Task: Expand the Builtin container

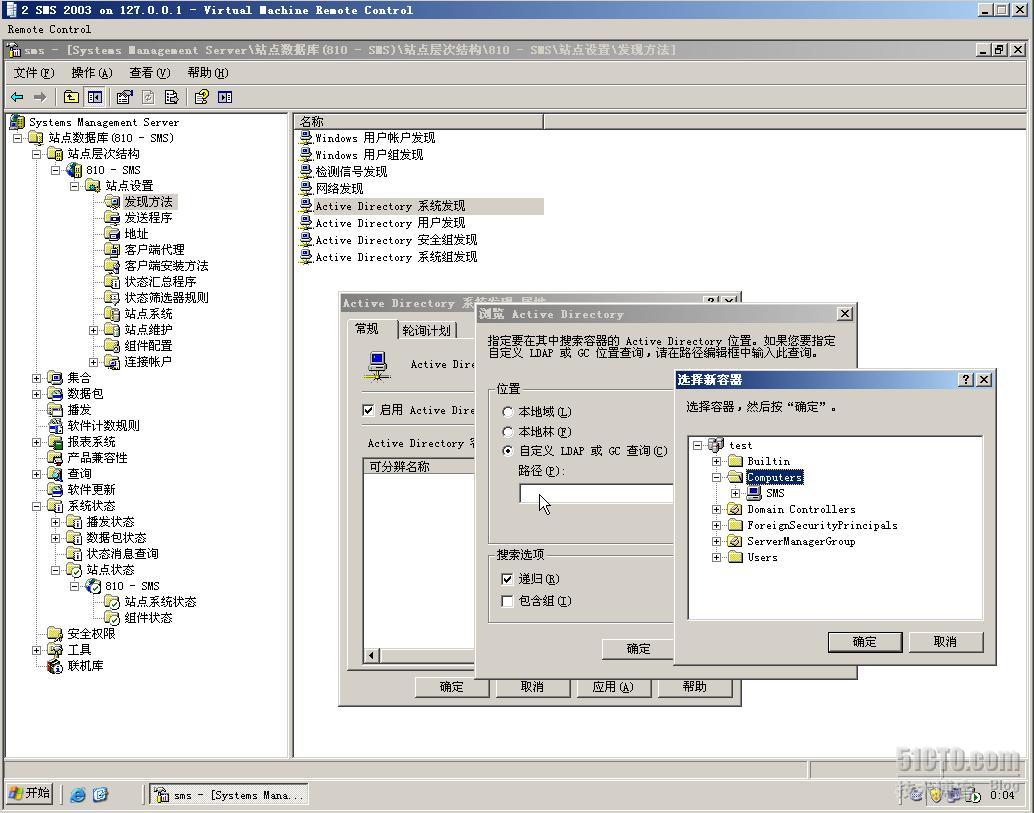Action: click(x=717, y=462)
